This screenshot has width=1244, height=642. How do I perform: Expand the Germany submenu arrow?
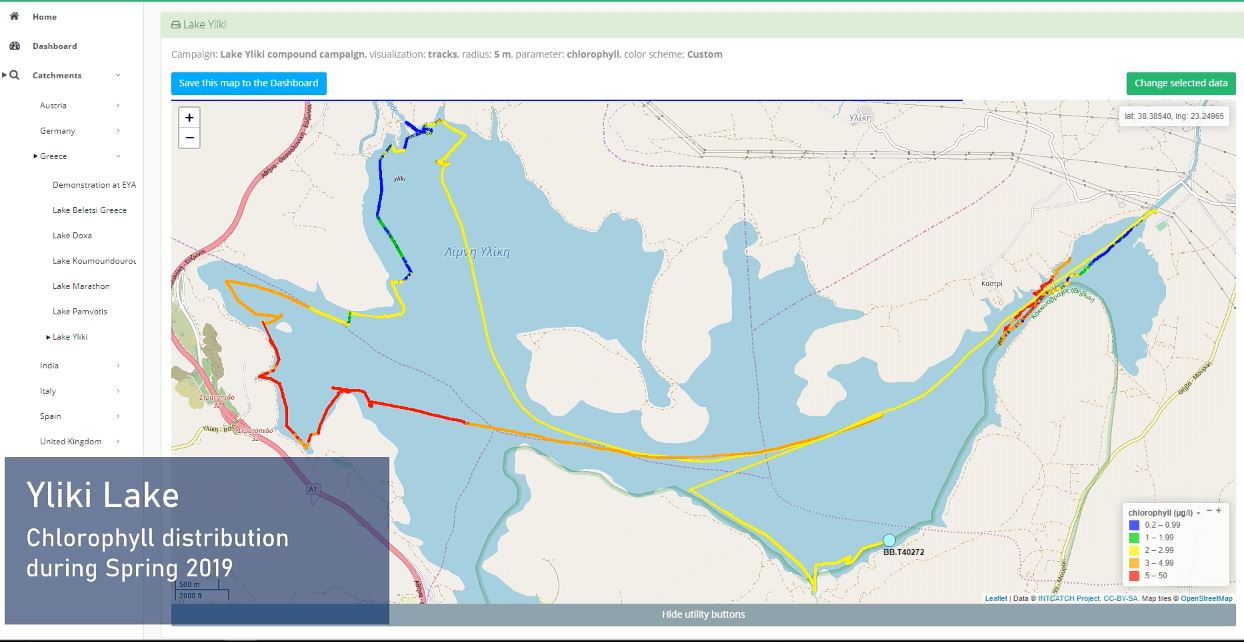click(x=118, y=131)
